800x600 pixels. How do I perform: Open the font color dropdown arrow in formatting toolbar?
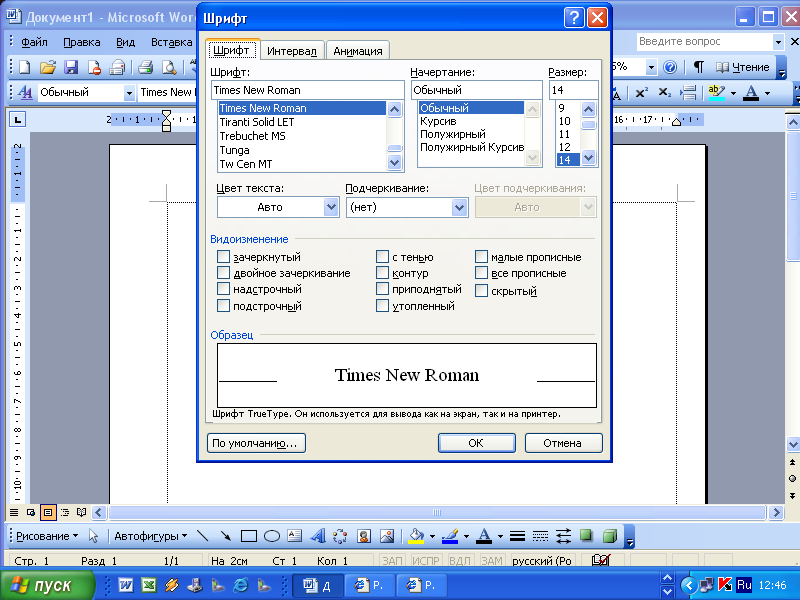pyautogui.click(x=767, y=93)
